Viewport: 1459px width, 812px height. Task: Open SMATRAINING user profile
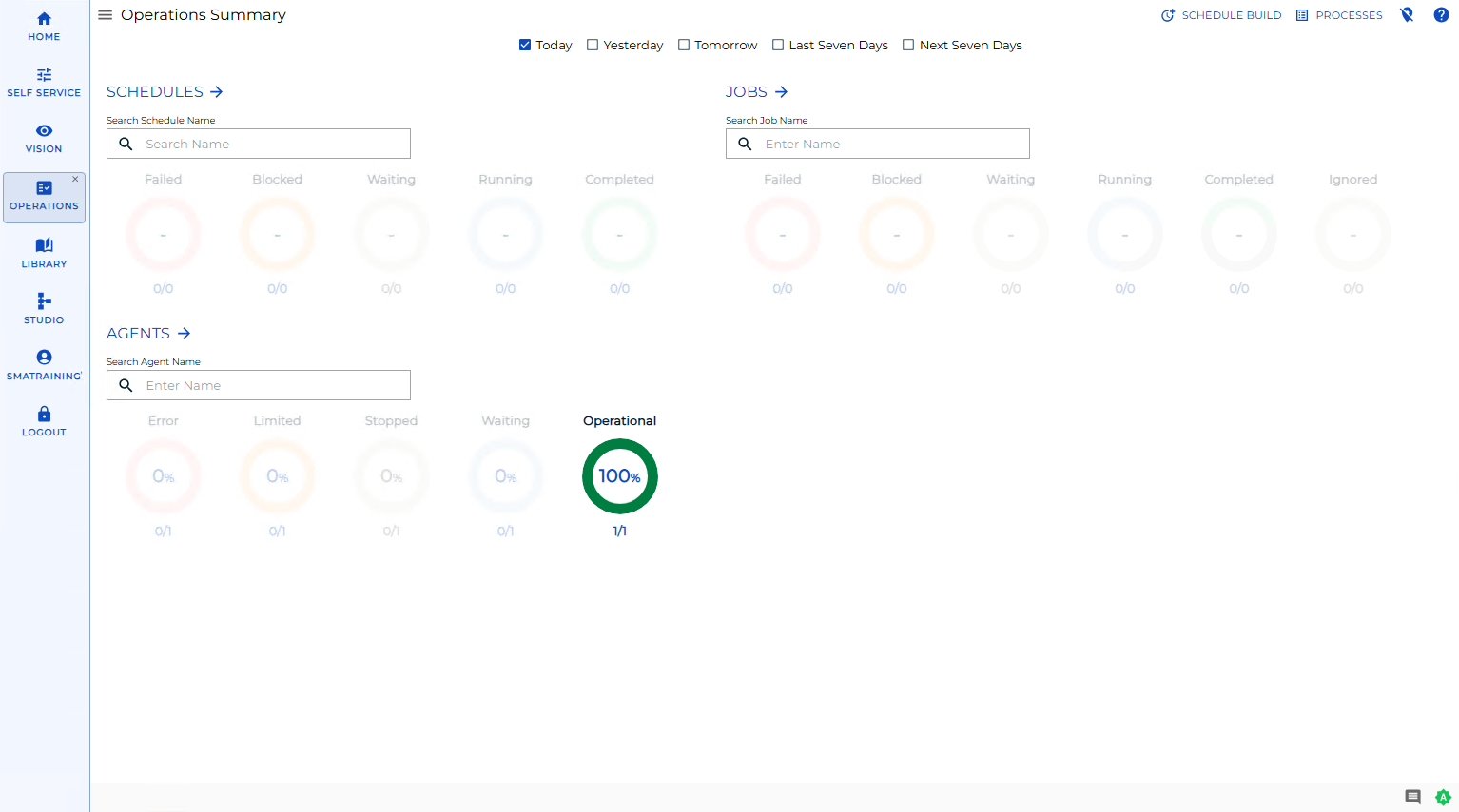(44, 365)
